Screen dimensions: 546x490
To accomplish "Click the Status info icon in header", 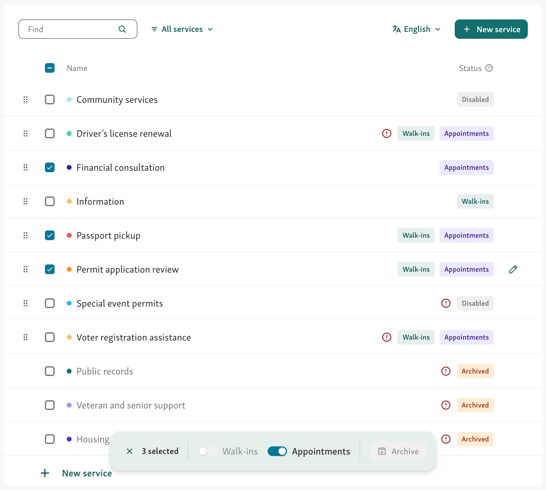I will [x=489, y=68].
